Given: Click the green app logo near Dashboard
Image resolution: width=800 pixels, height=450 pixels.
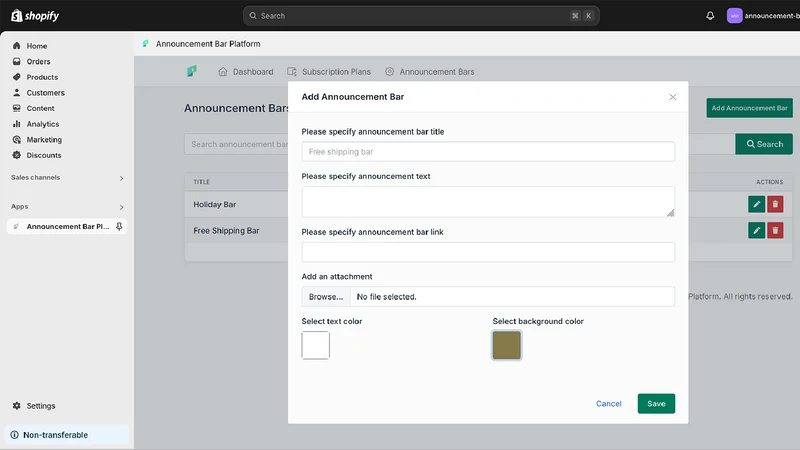Looking at the screenshot, I should coord(192,71).
